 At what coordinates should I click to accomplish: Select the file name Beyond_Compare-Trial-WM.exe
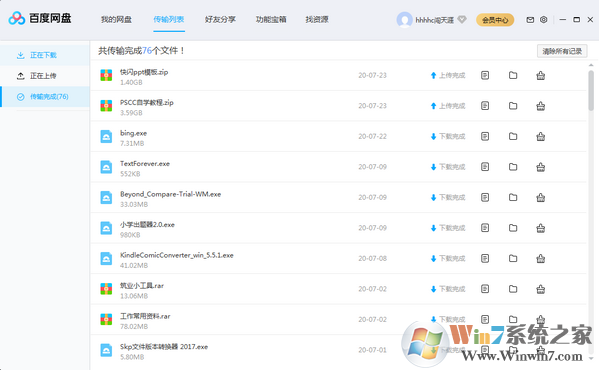[x=170, y=194]
